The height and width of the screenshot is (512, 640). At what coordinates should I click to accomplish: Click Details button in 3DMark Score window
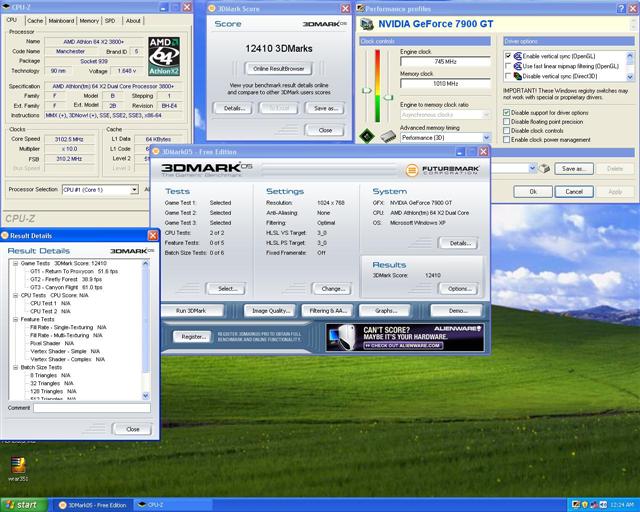(x=234, y=108)
